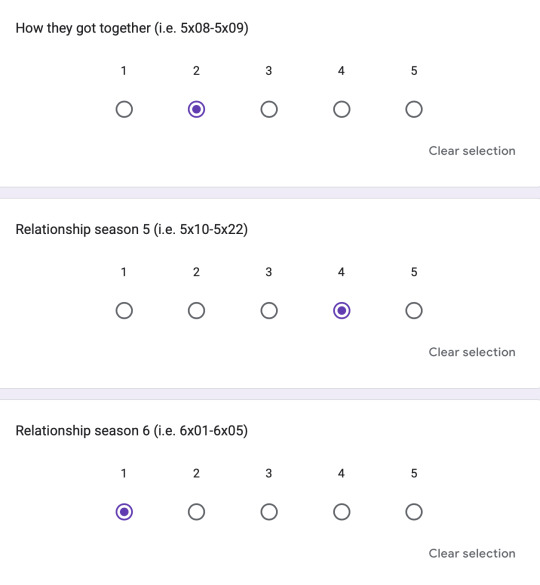Pick rating 3 for Relationship season 6

[269, 512]
